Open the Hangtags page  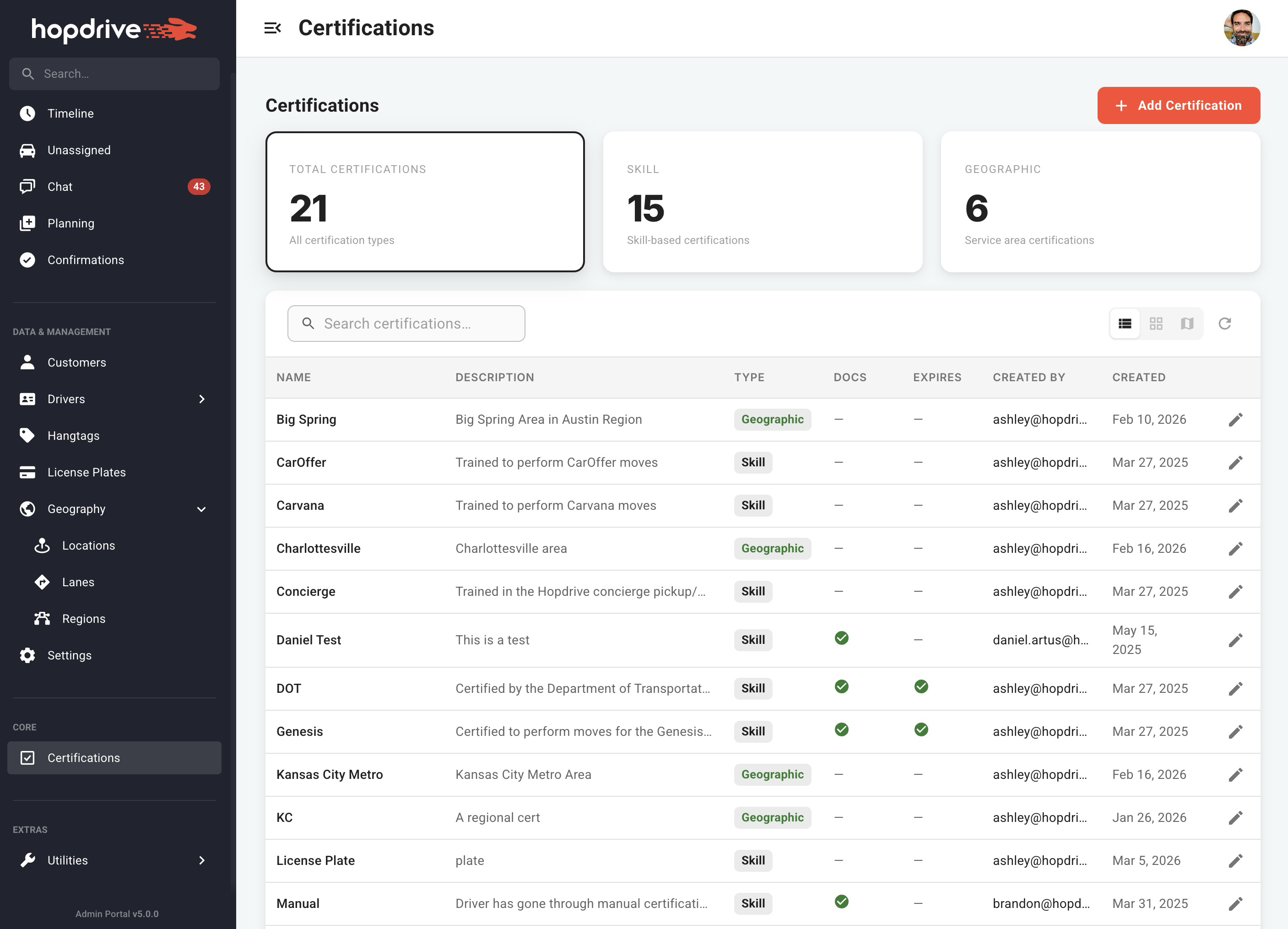74,436
